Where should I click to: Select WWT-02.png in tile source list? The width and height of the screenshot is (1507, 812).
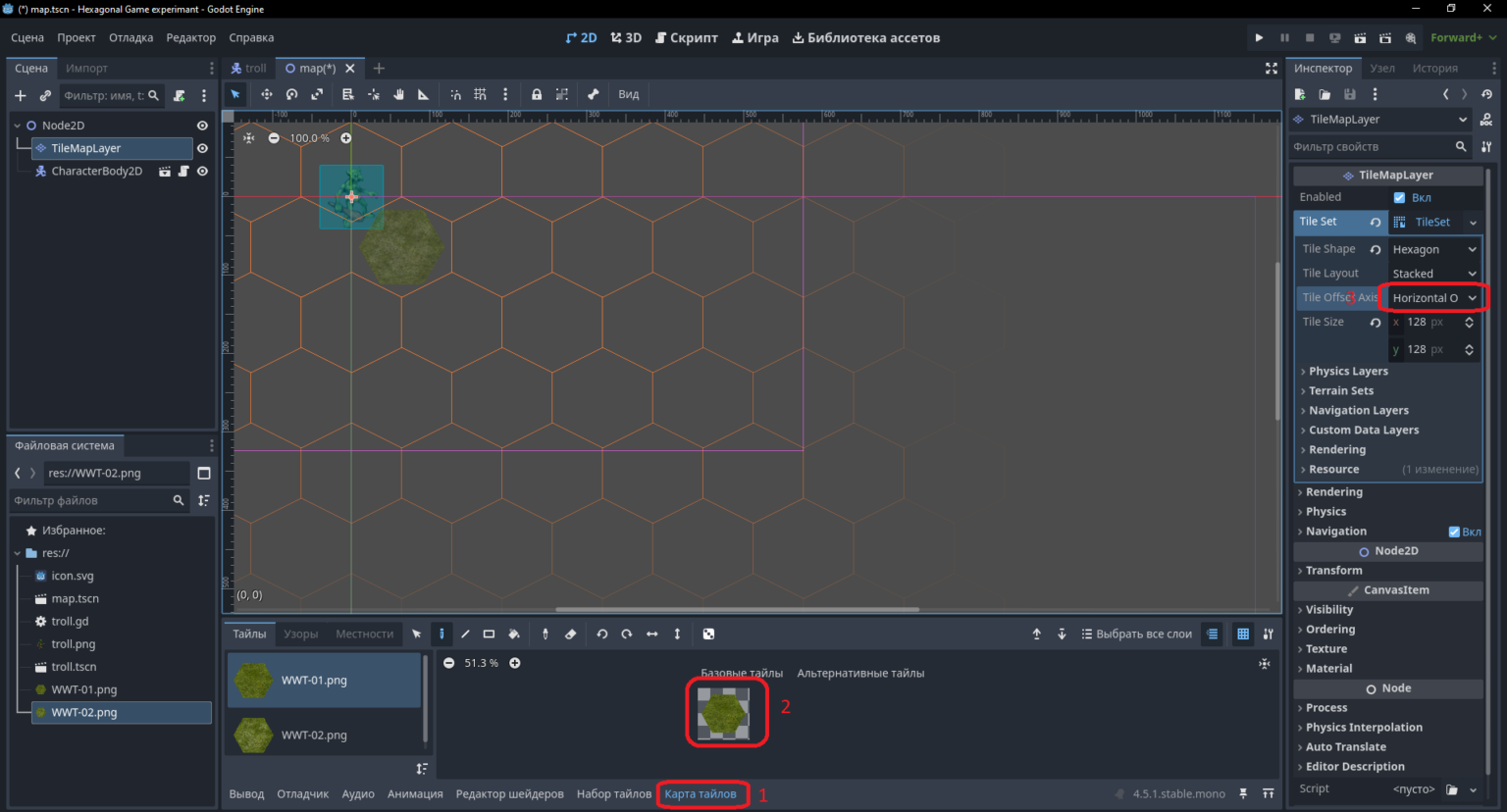pos(324,735)
